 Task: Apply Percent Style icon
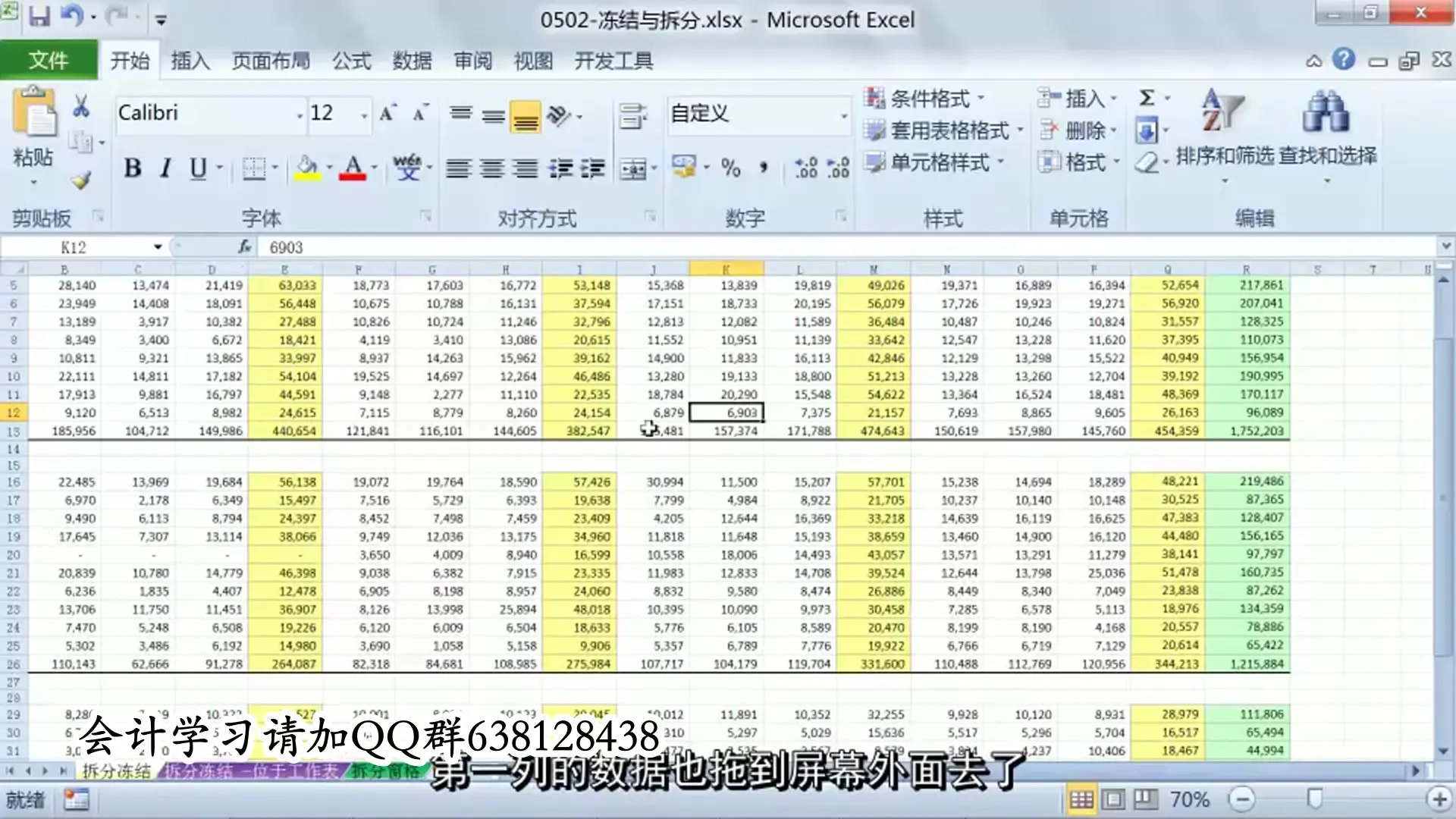(x=730, y=168)
